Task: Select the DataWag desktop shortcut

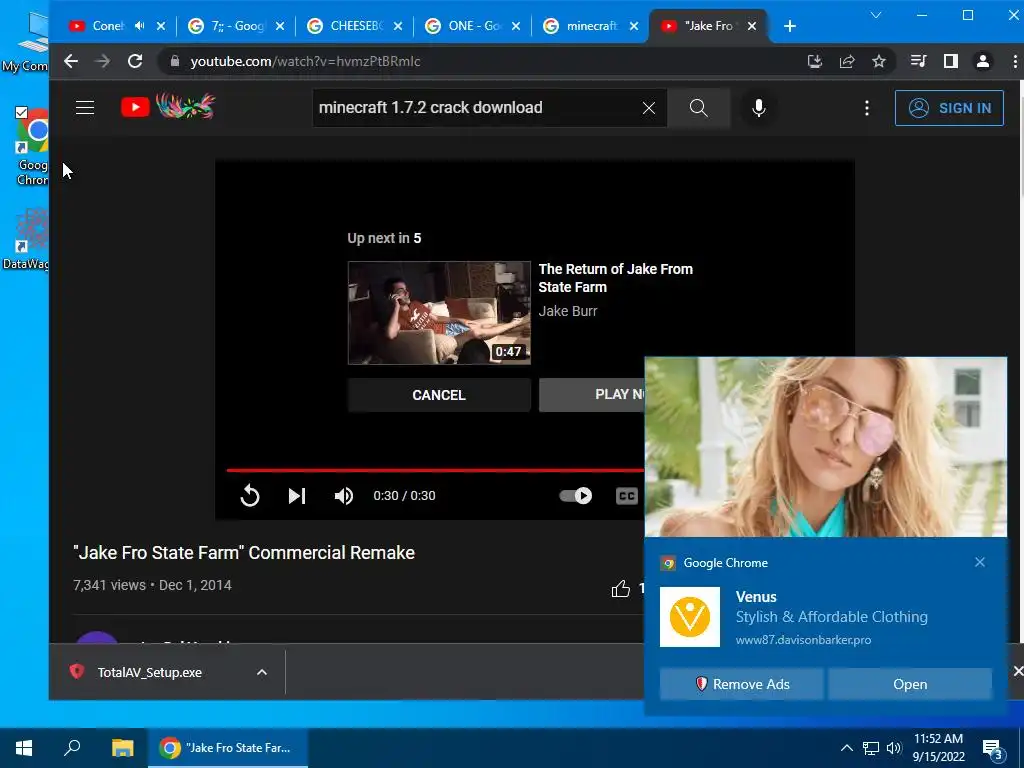Action: (26, 238)
